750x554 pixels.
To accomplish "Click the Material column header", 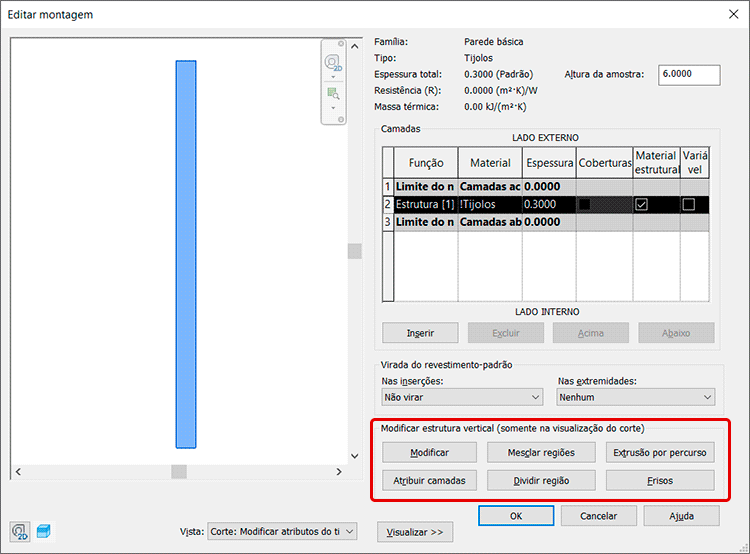I will pyautogui.click(x=490, y=163).
